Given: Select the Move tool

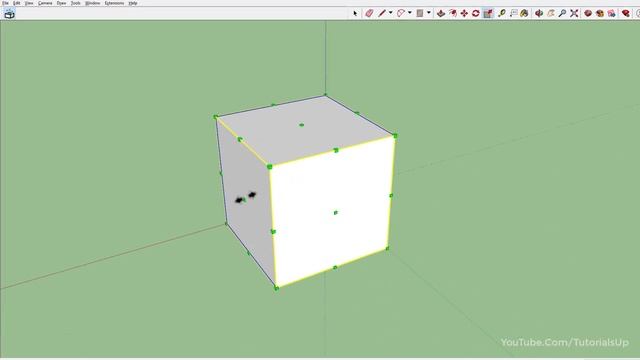Looking at the screenshot, I should click(x=464, y=13).
